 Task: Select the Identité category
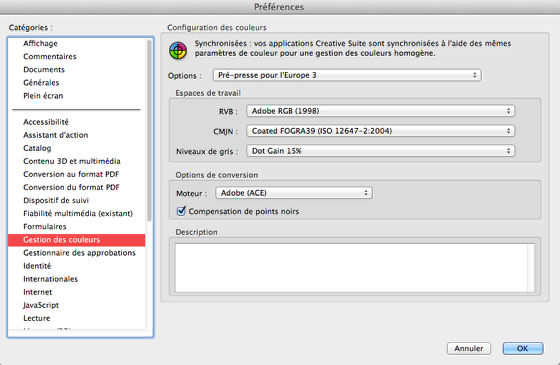(76, 266)
